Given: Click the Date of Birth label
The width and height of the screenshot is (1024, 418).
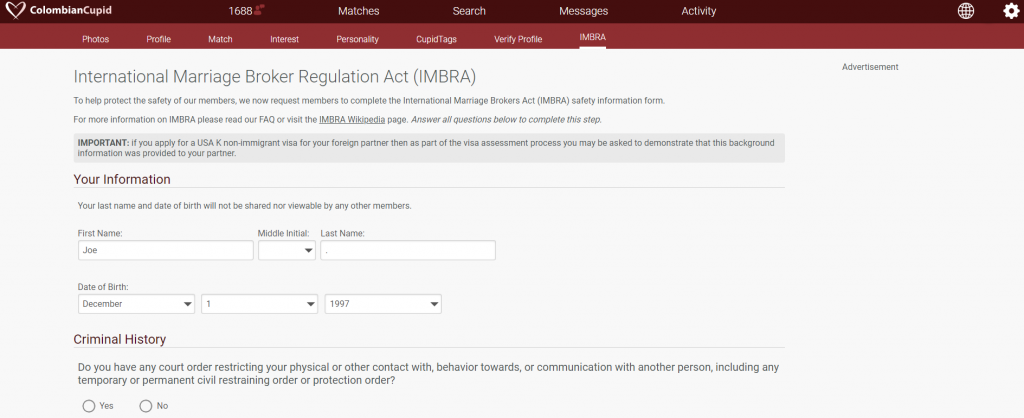Looking at the screenshot, I should point(103,287).
